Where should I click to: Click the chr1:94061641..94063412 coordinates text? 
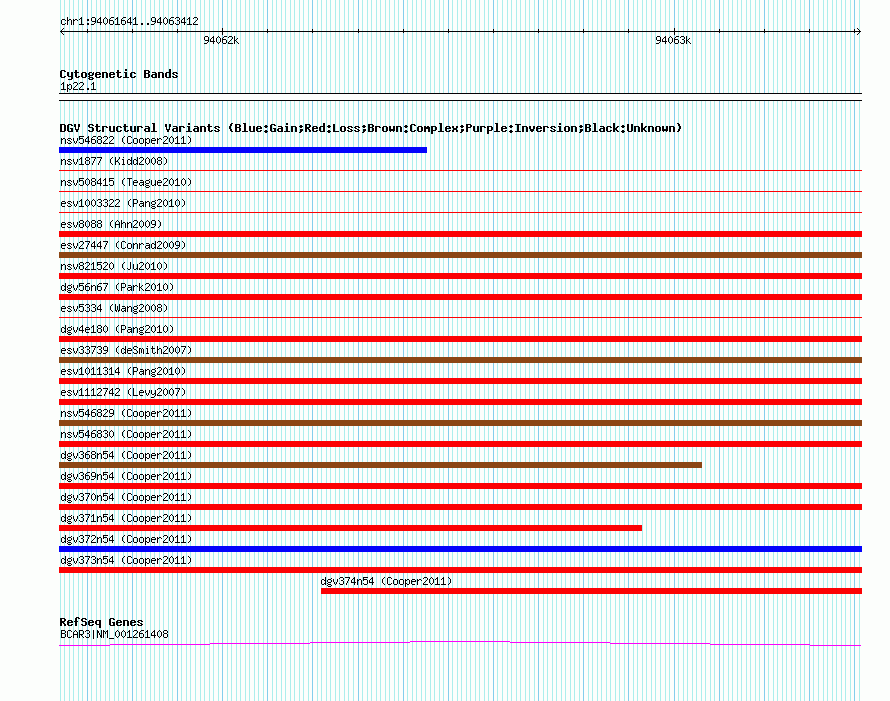pyautogui.click(x=129, y=21)
